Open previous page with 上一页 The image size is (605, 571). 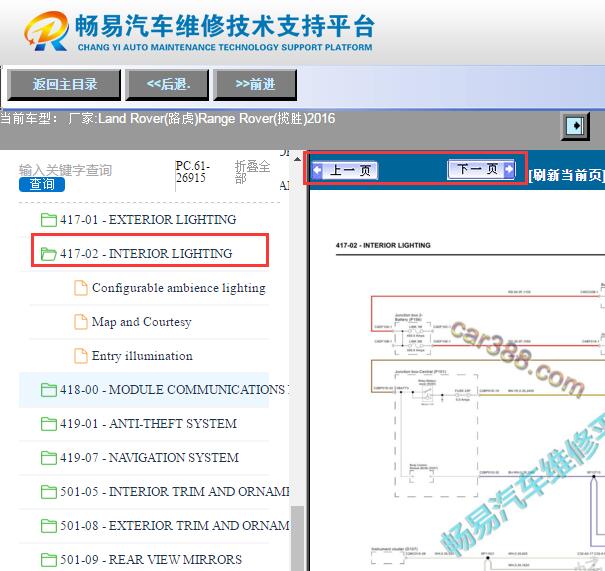tap(344, 170)
